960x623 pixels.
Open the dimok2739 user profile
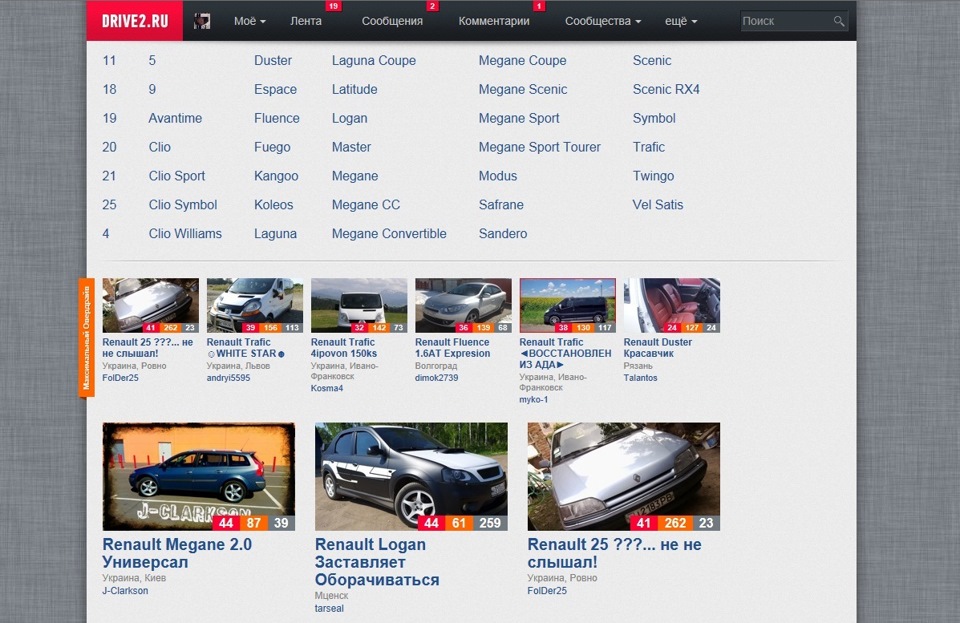tap(437, 378)
